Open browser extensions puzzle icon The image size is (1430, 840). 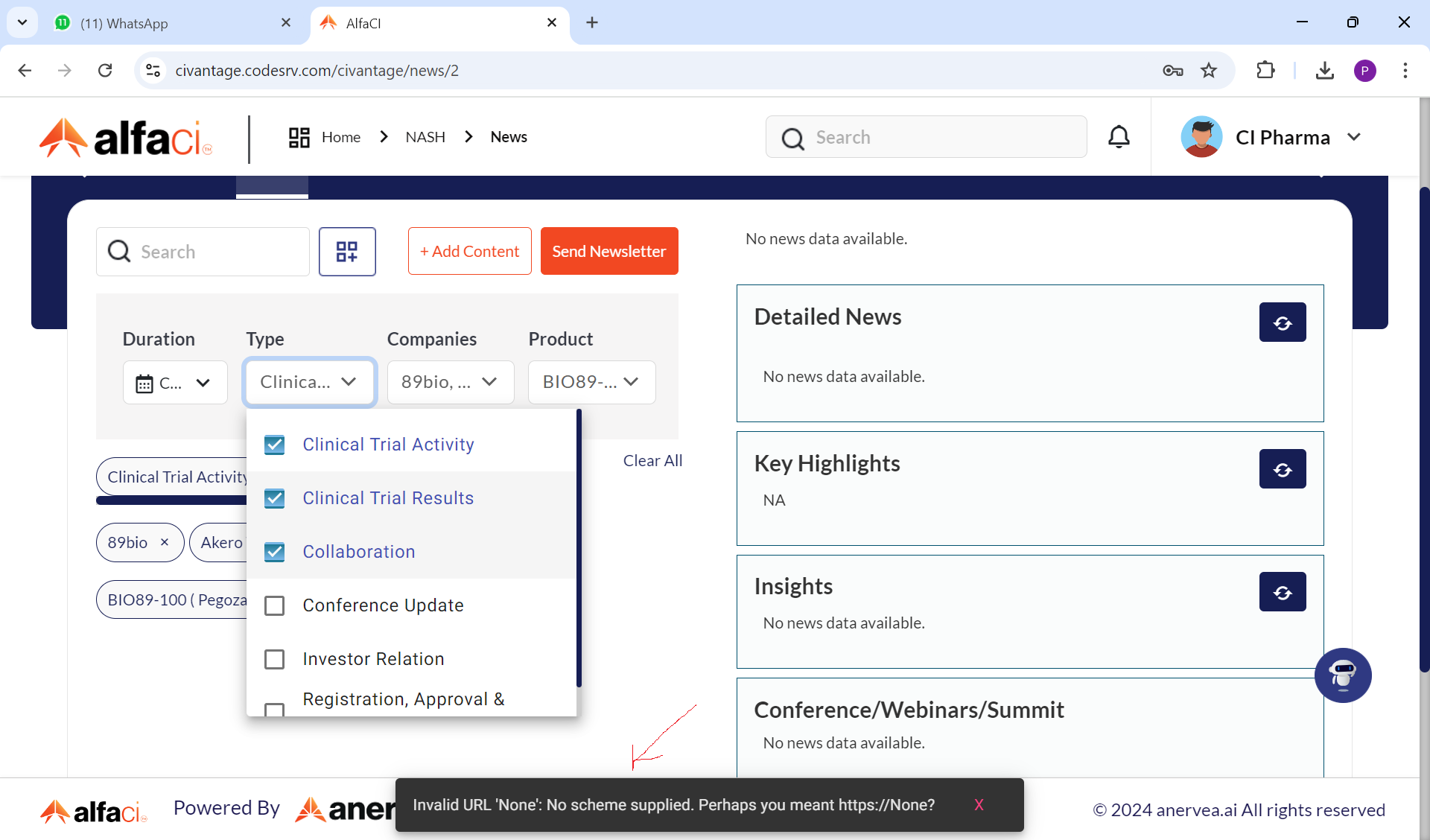pyautogui.click(x=1265, y=71)
